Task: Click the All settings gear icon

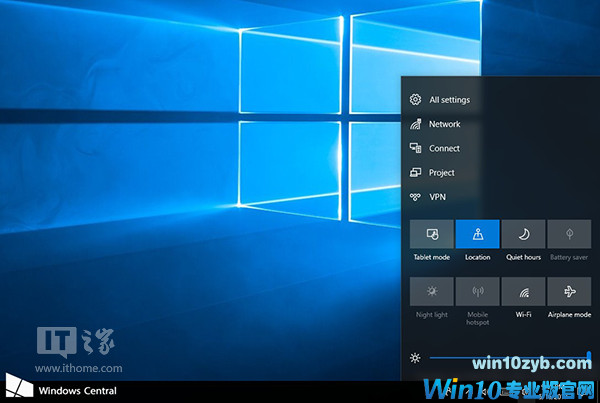Action: tap(415, 100)
